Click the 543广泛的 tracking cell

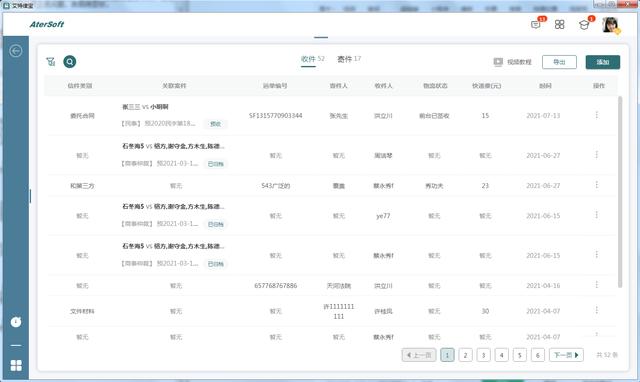coord(276,186)
